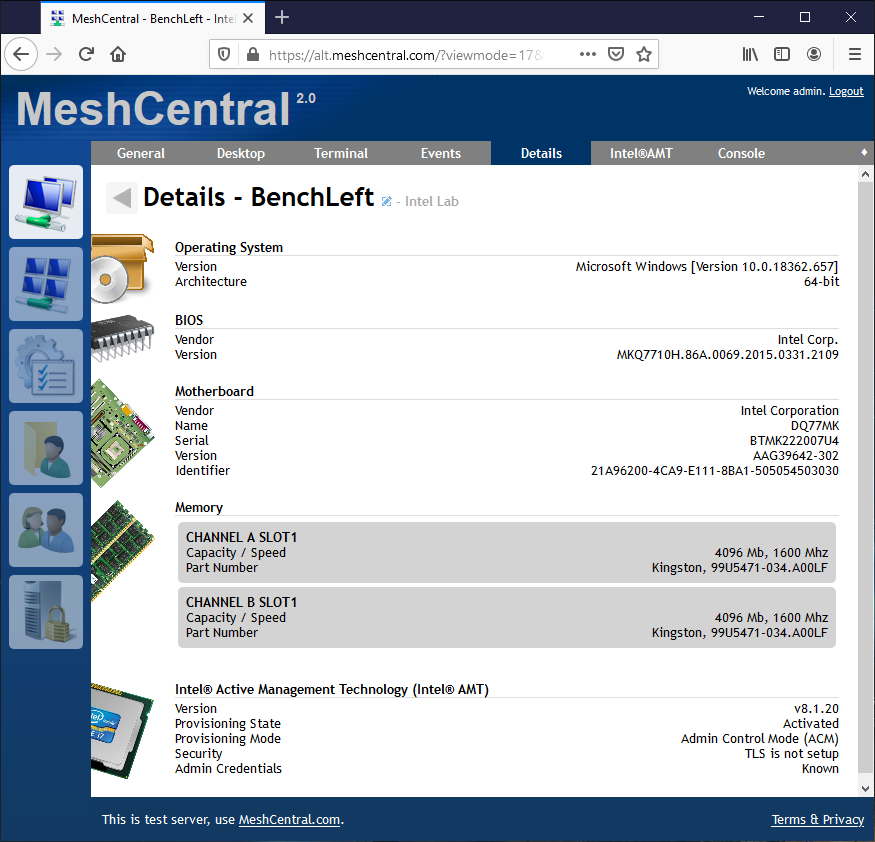
Task: Click the edit pencil icon next to BenchLeft
Action: tap(386, 201)
